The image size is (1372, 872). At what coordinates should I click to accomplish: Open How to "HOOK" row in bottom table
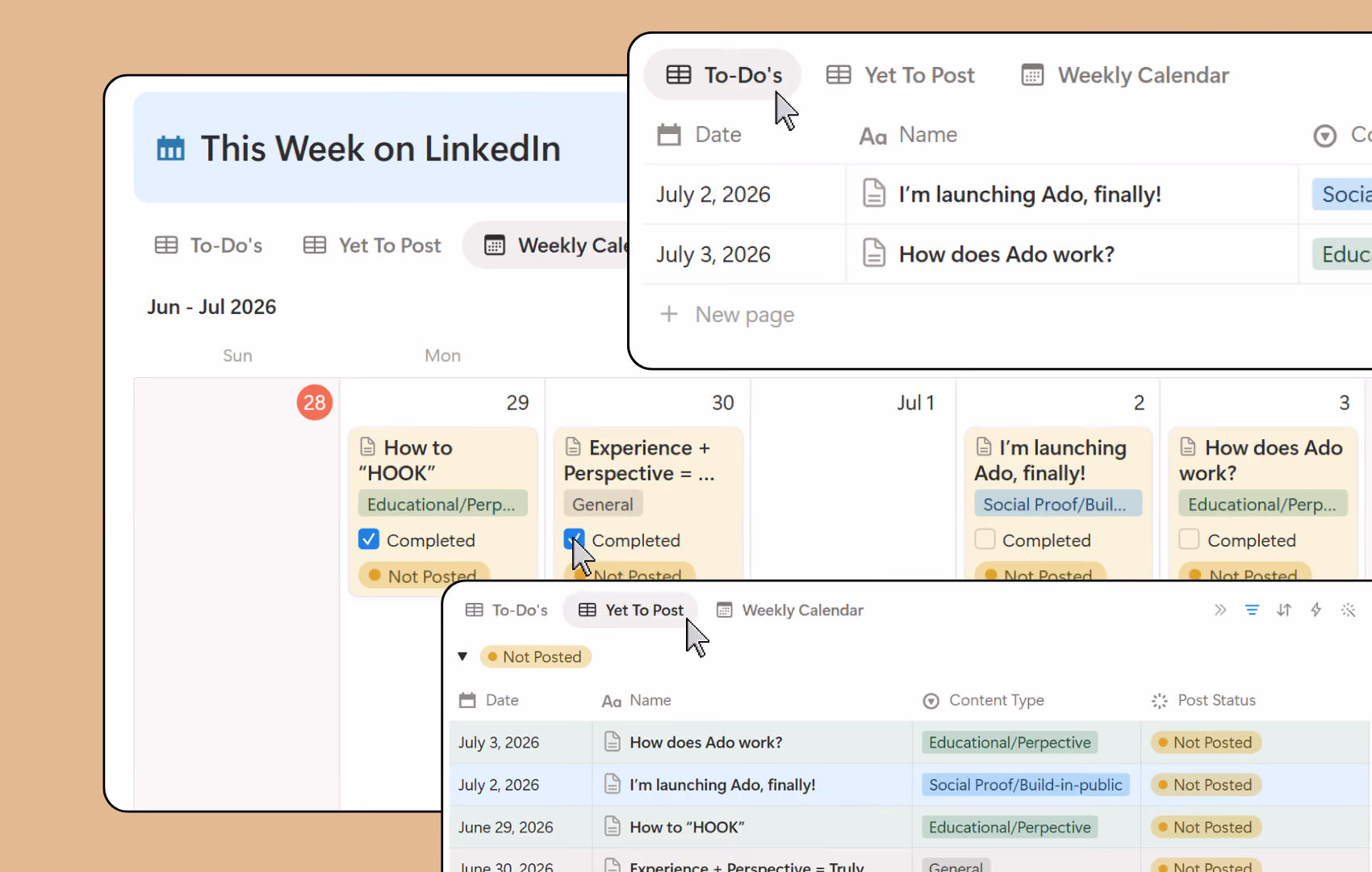click(x=687, y=827)
